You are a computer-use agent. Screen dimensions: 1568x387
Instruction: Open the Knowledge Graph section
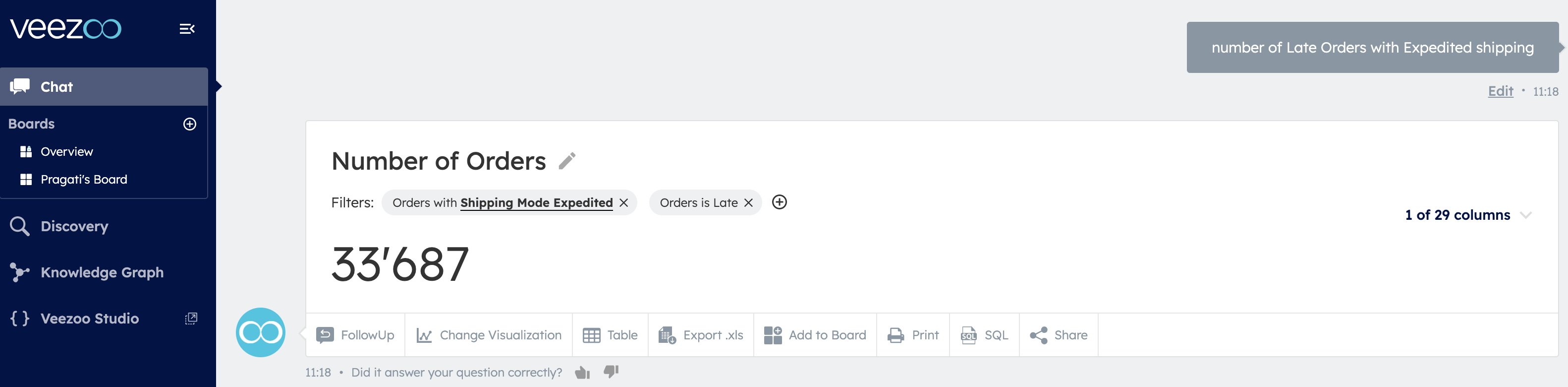102,272
